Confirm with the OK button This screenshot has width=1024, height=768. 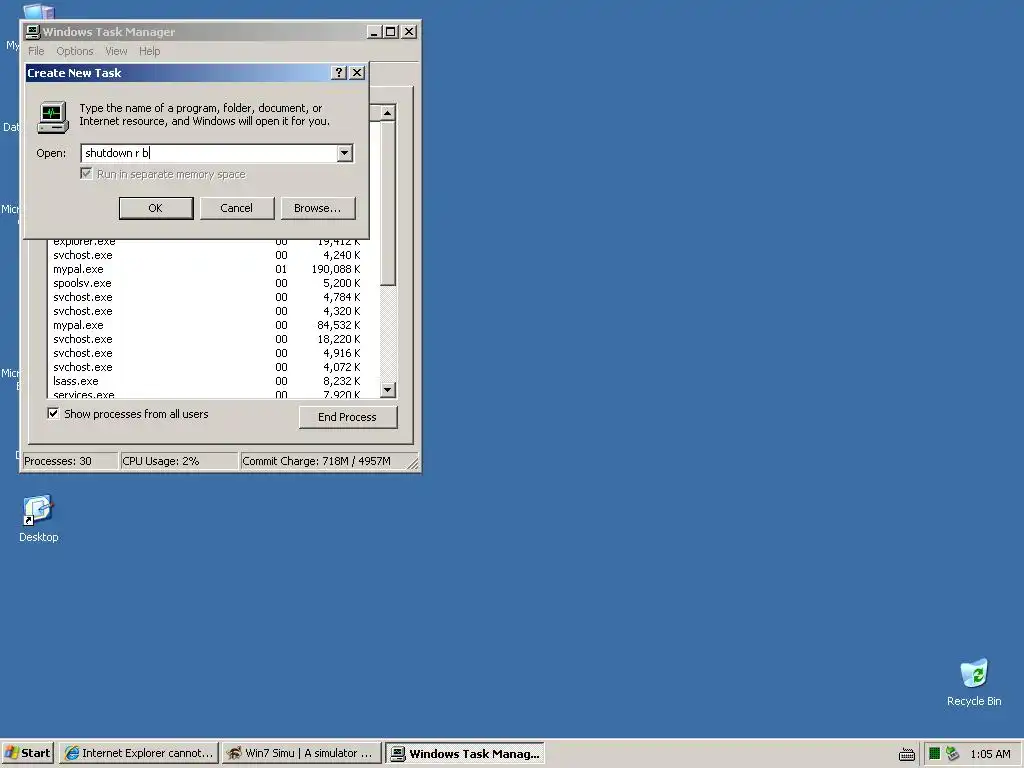(155, 208)
